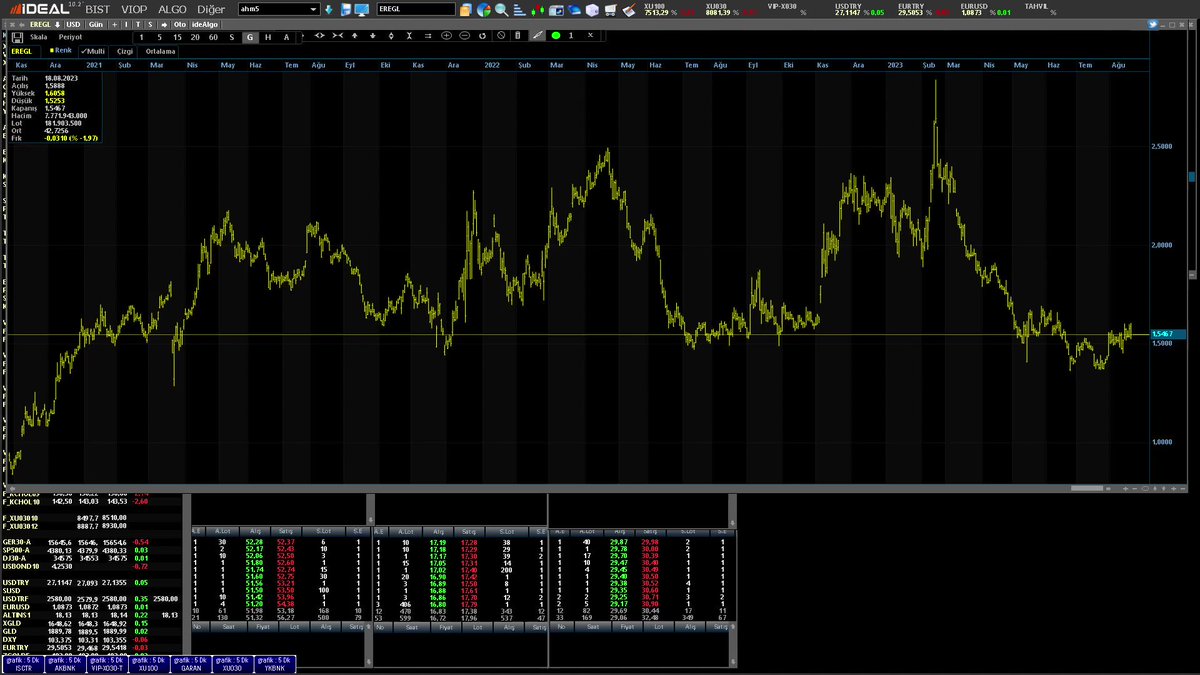Click the trash delete icon in chart toolbar
The height and width of the screenshot is (675, 1200).
point(517,35)
